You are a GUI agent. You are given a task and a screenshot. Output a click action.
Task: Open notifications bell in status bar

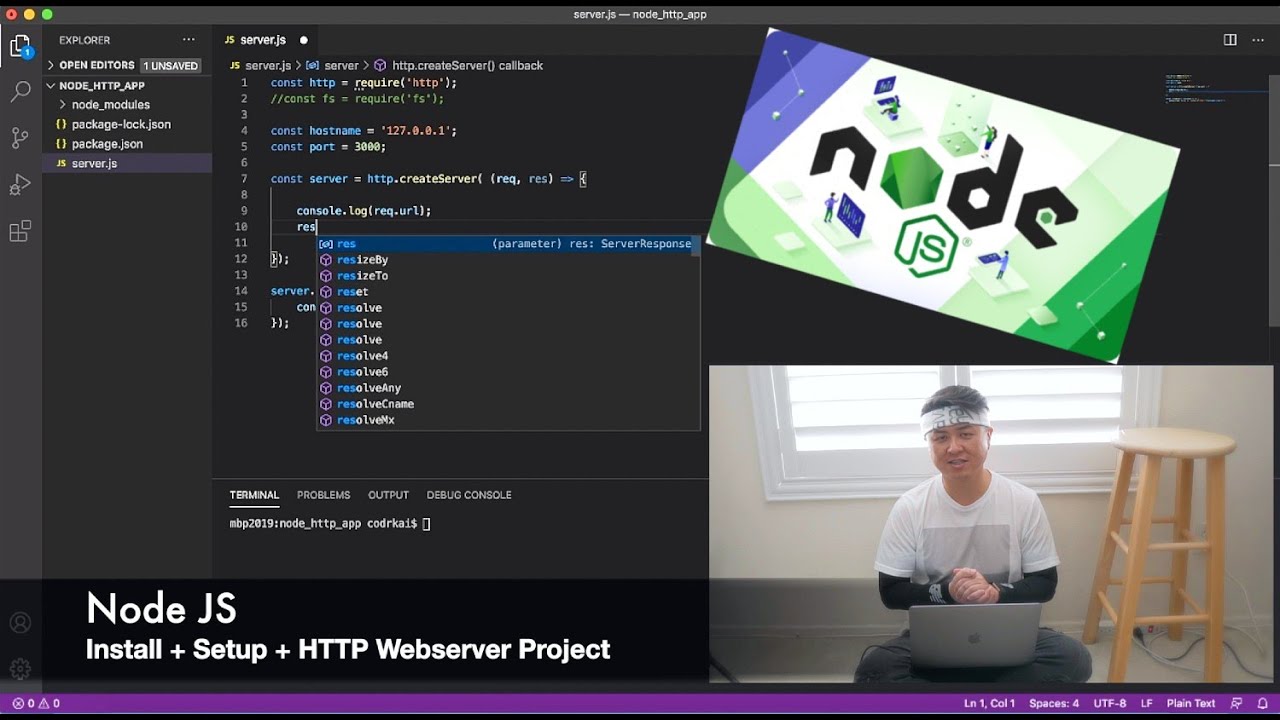[1262, 703]
